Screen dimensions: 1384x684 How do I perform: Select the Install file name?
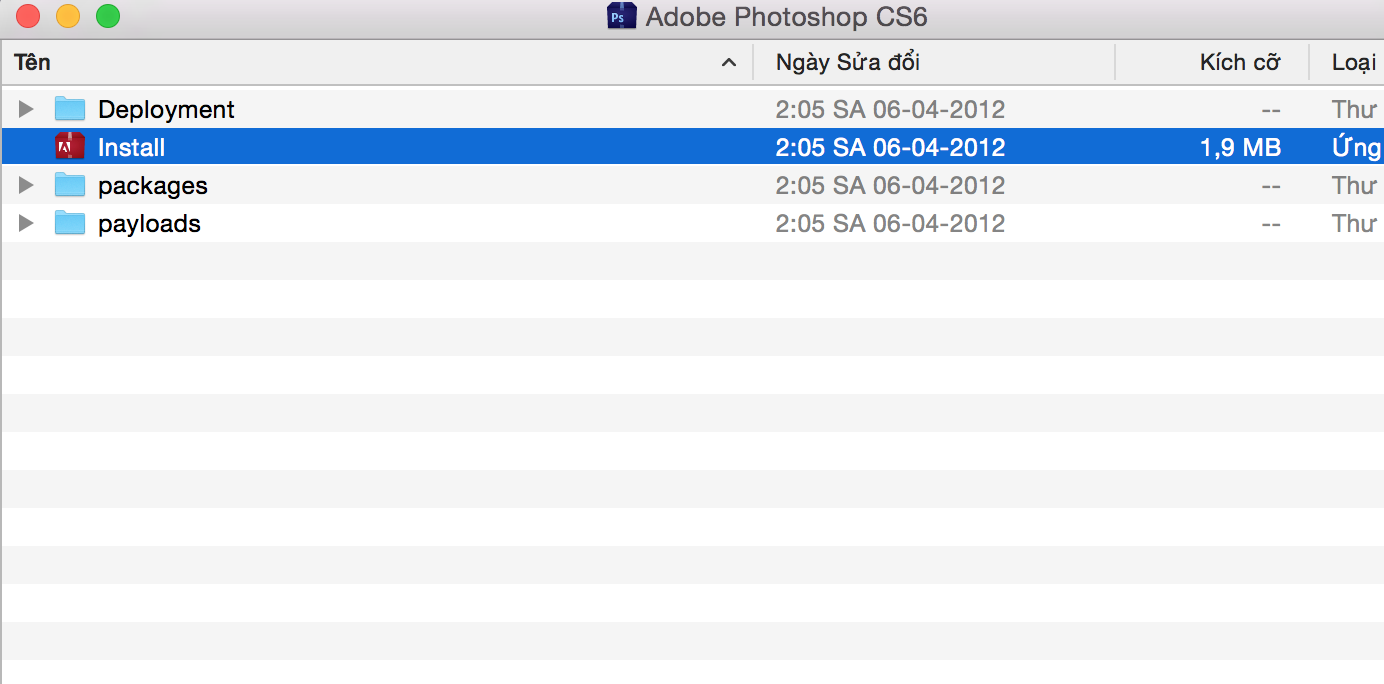[131, 147]
